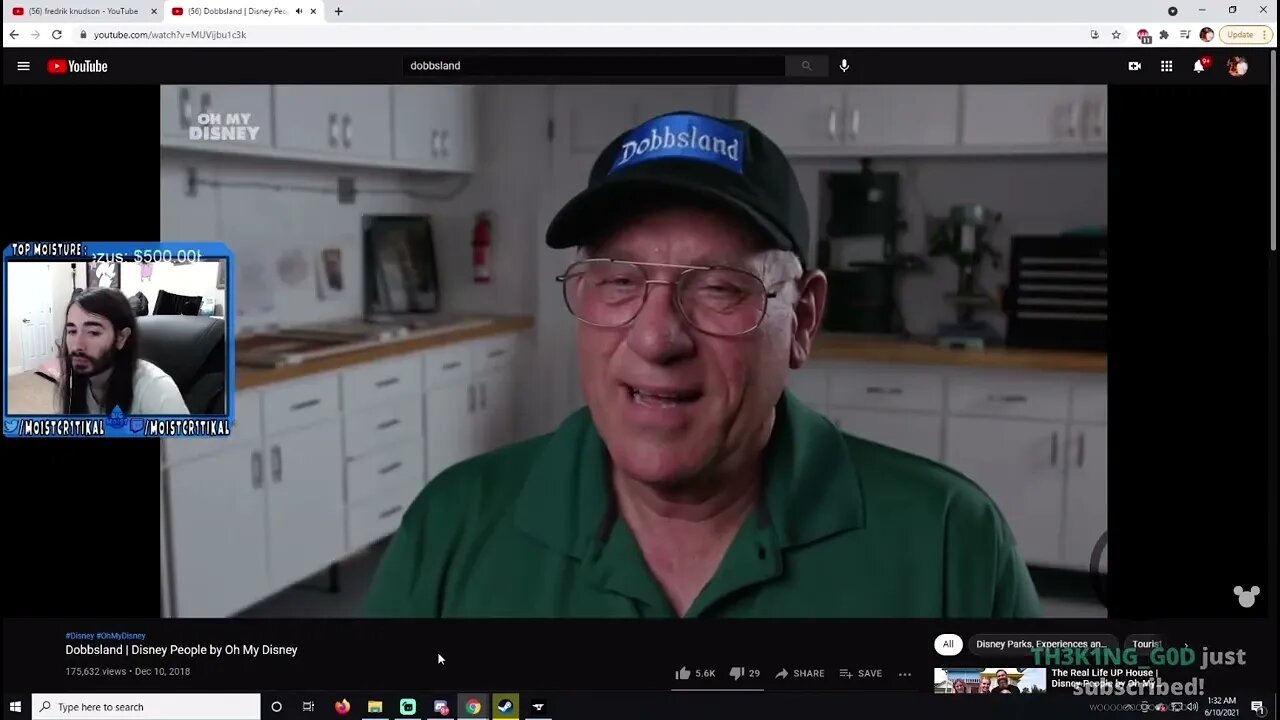Open Task View on the taskbar
Viewport: 1280px width, 720px height.
pyautogui.click(x=308, y=707)
